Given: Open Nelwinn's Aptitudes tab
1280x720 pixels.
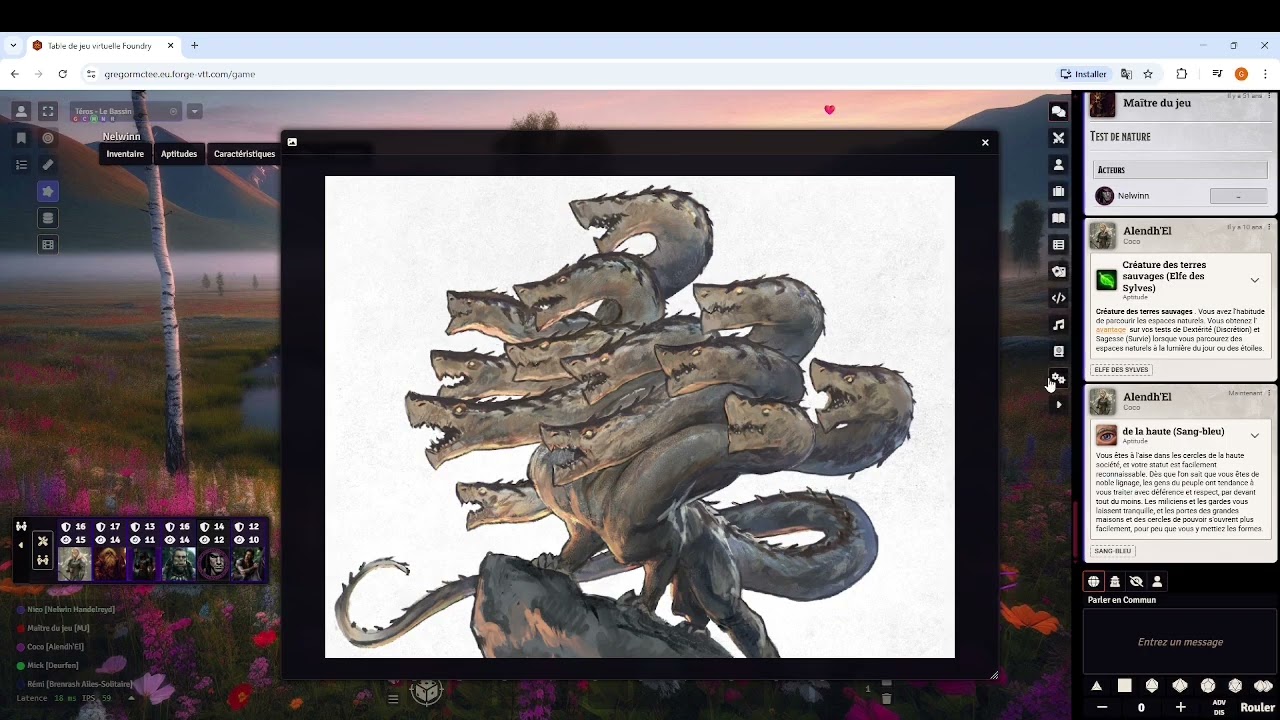Looking at the screenshot, I should coord(179,154).
